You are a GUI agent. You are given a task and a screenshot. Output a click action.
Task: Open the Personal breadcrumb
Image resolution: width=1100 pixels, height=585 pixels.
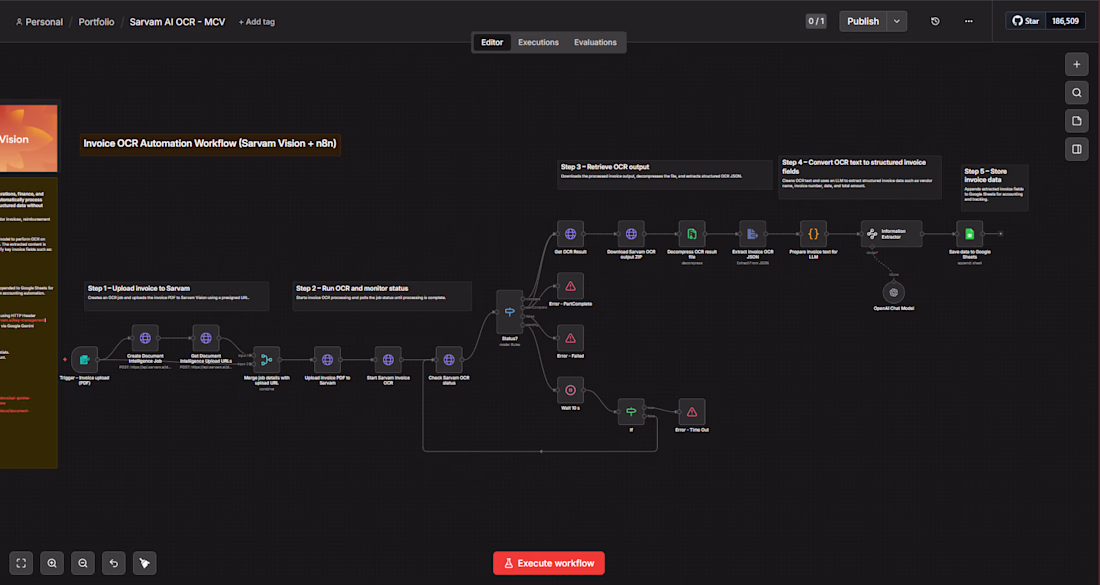click(x=39, y=22)
